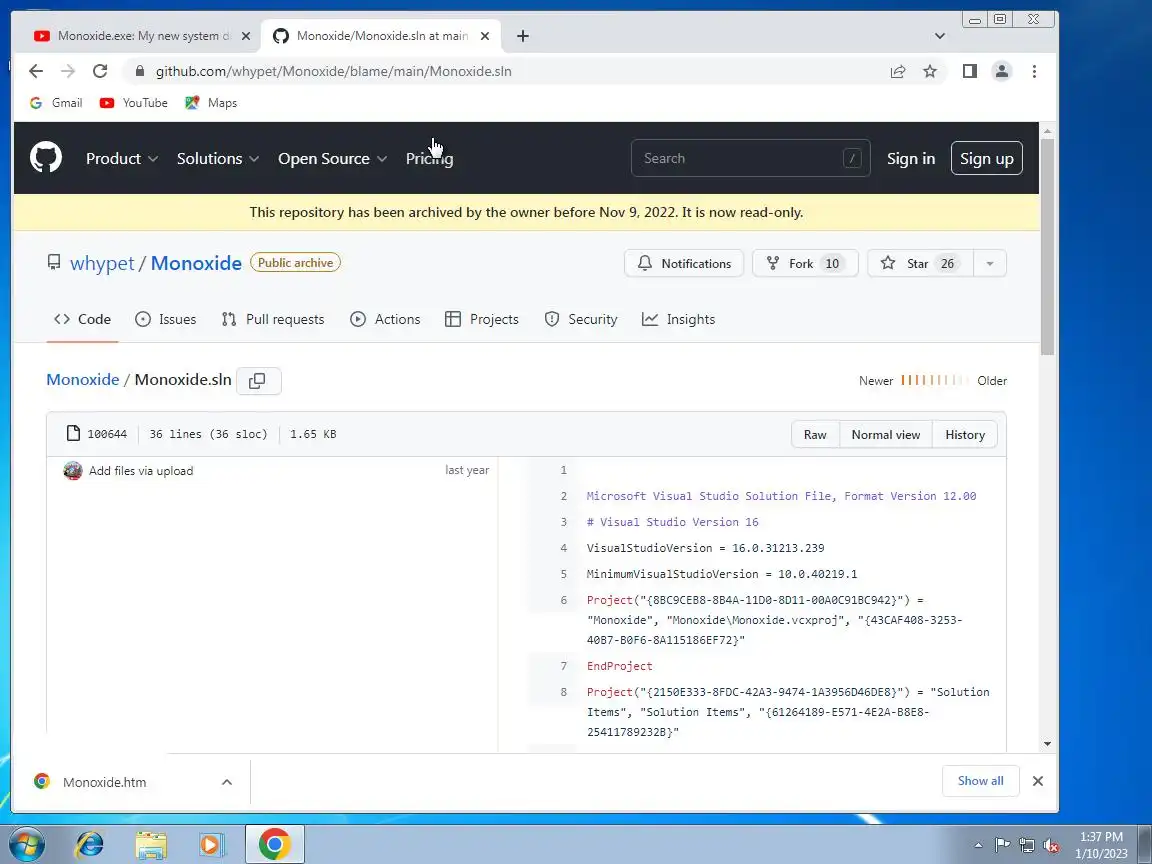Image resolution: width=1152 pixels, height=864 pixels.
Task: Click the taskbar clock showing 1:37 PM
Action: tap(1101, 845)
